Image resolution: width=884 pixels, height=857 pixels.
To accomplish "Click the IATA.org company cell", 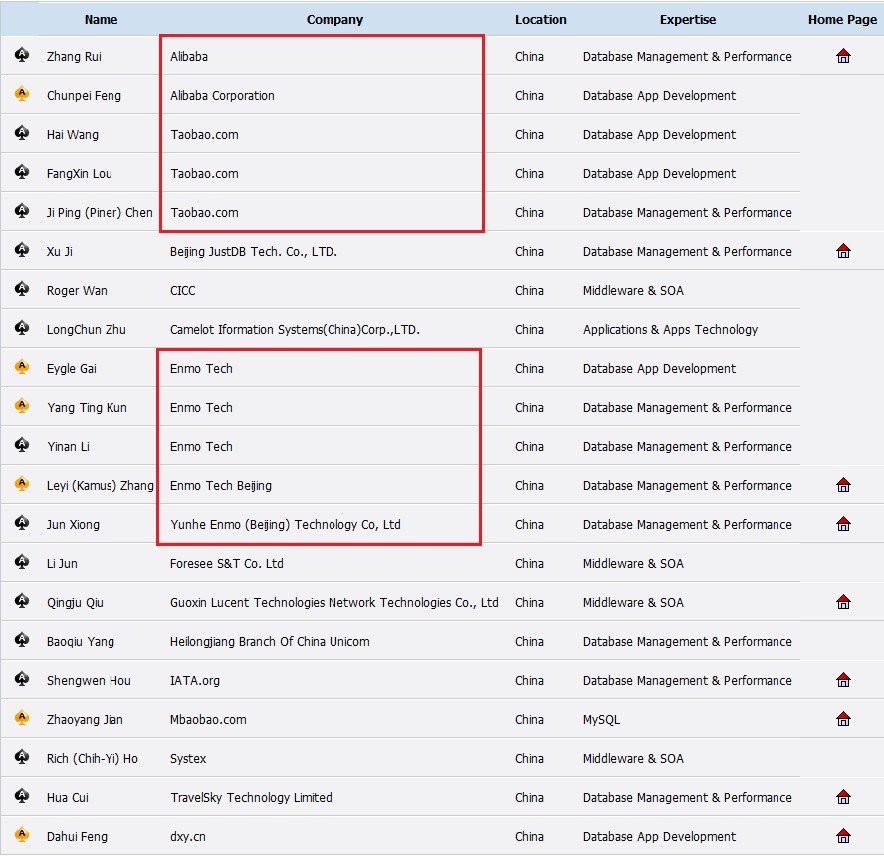I will (x=195, y=681).
